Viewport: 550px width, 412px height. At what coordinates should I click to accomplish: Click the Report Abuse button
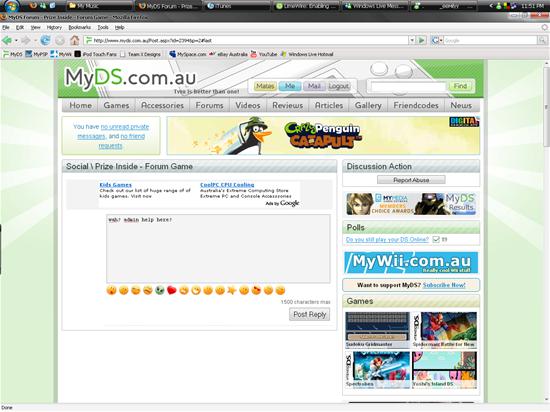click(411, 180)
